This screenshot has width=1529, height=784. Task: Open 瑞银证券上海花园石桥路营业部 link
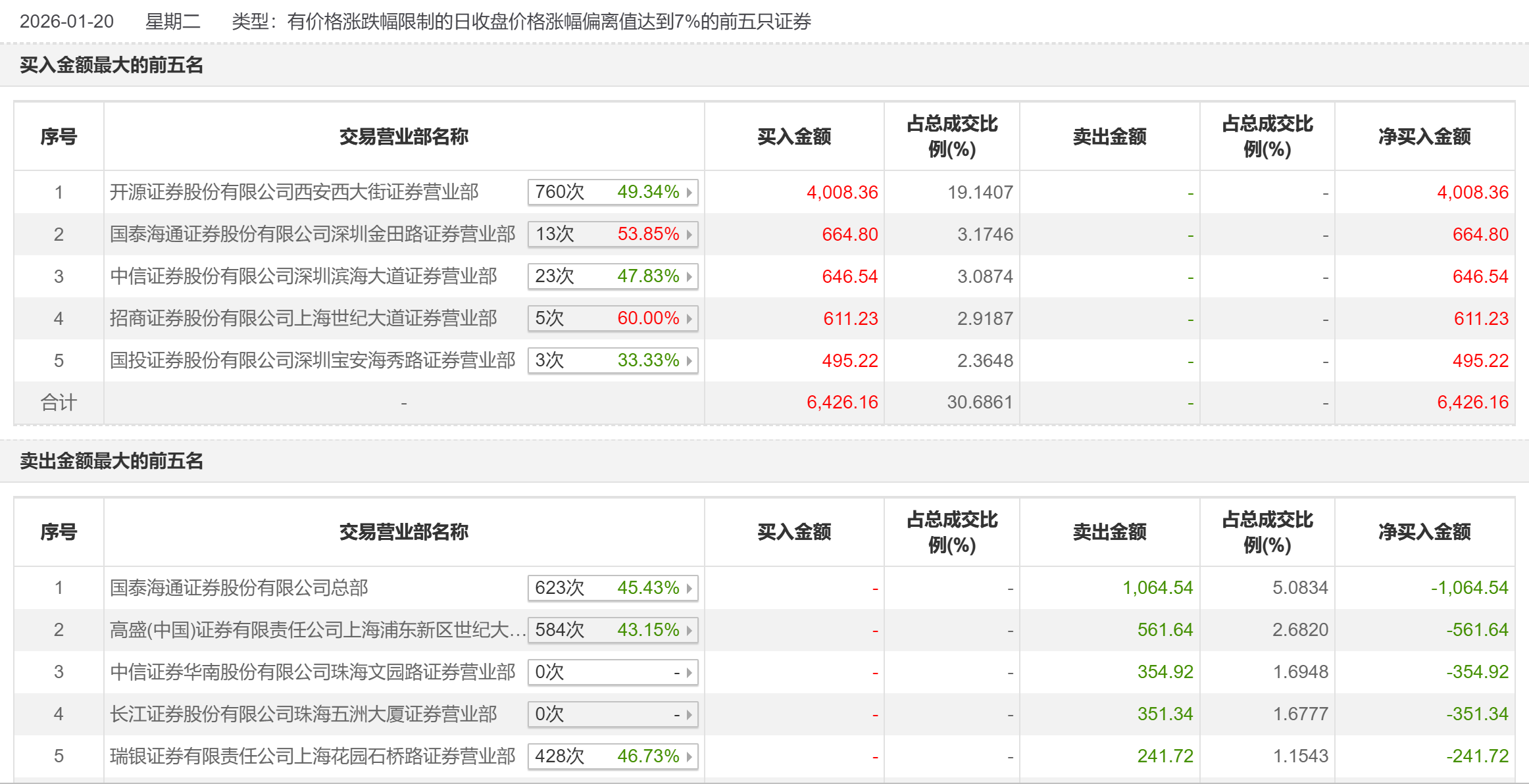[313, 756]
